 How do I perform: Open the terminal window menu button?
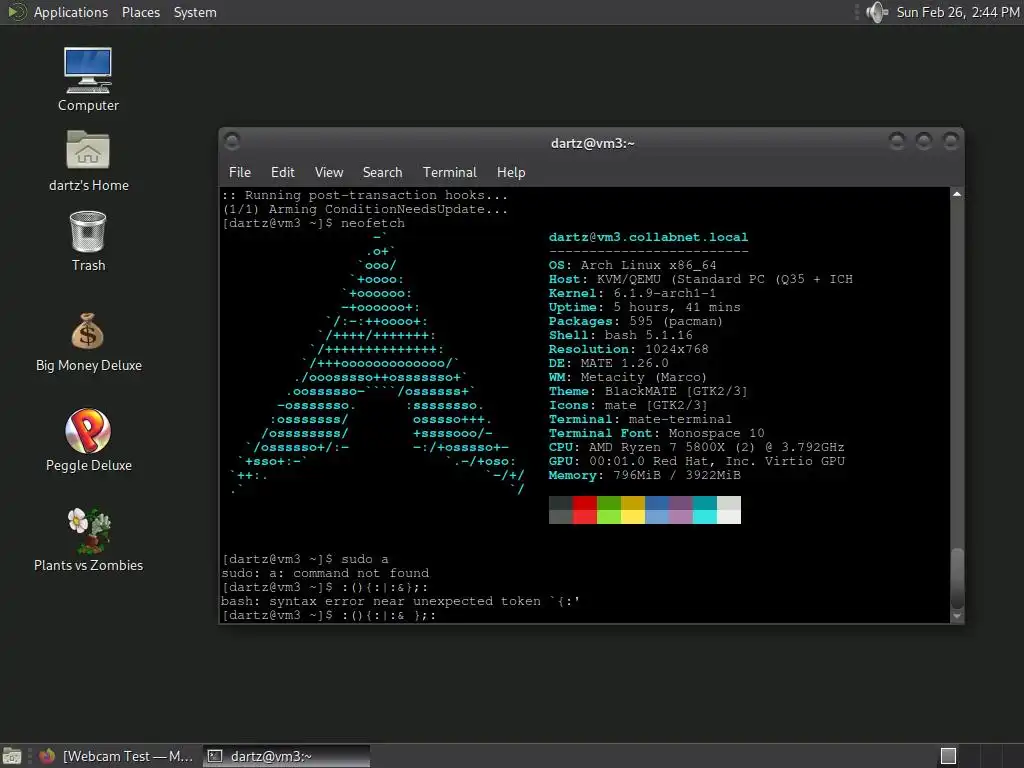point(232,140)
